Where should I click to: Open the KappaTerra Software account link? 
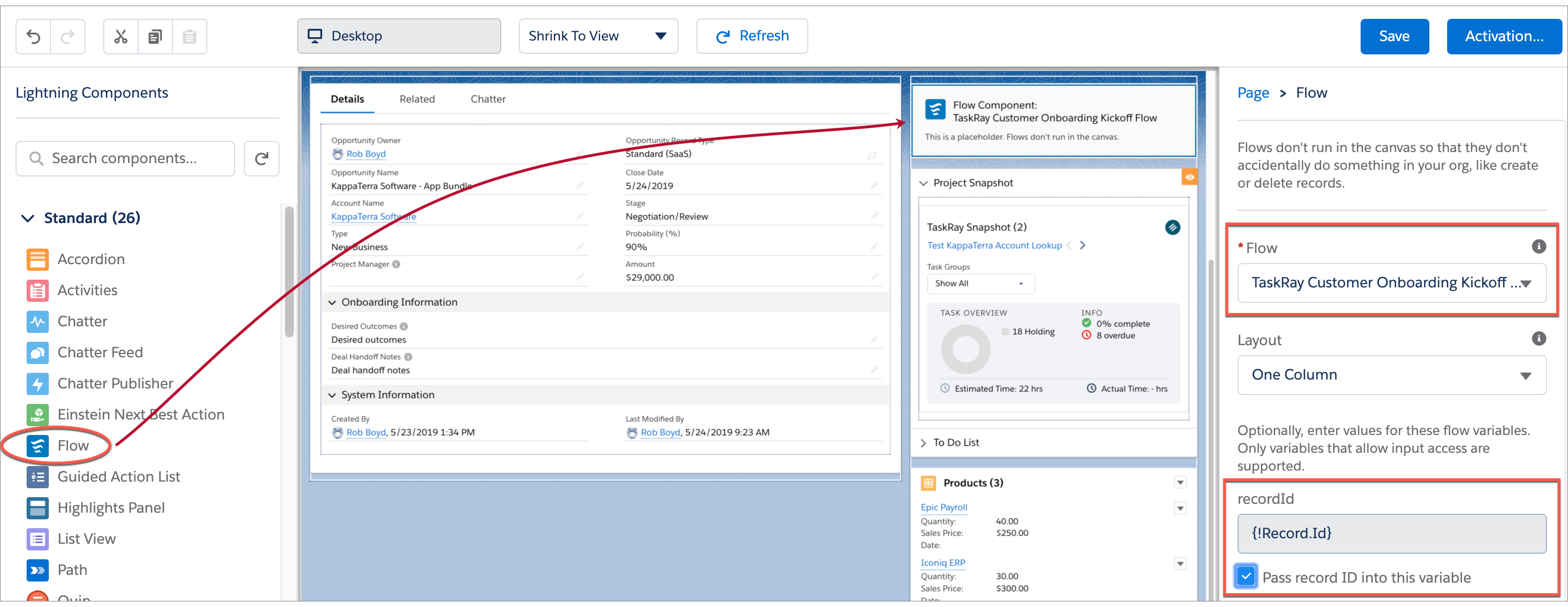click(373, 217)
